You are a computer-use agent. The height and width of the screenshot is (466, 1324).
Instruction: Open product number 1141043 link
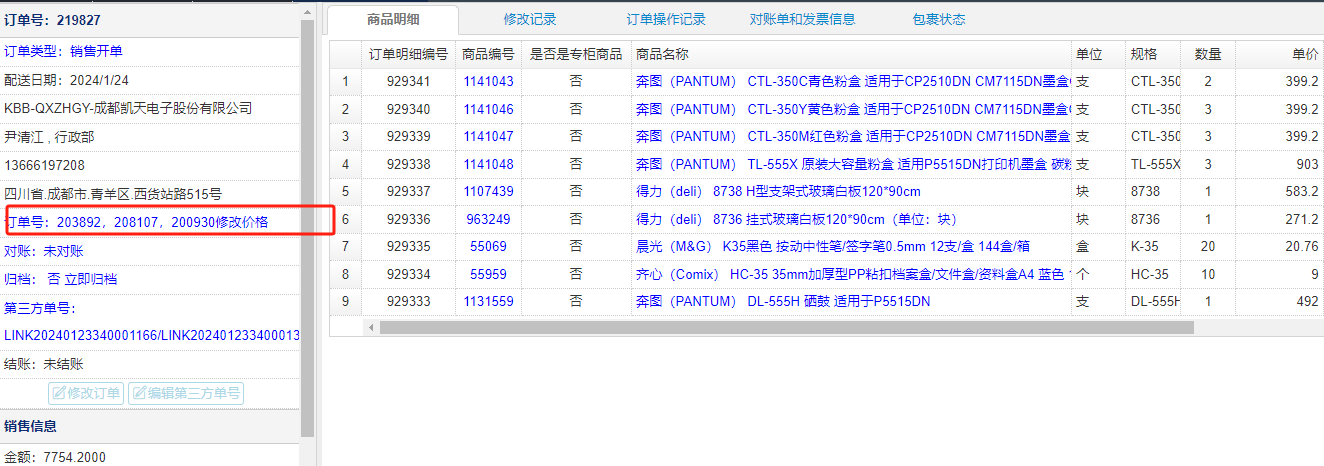(488, 82)
